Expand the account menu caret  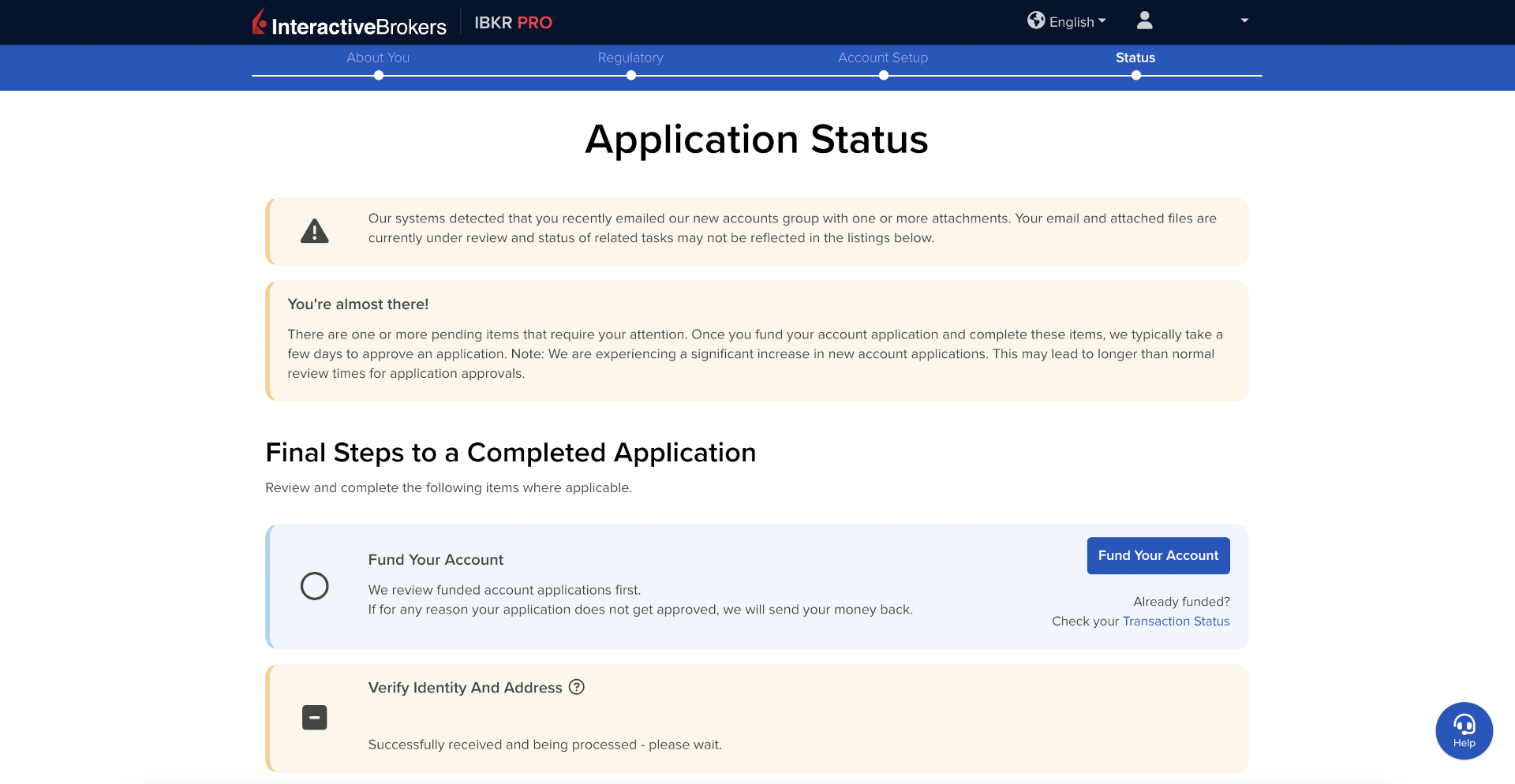click(x=1244, y=21)
